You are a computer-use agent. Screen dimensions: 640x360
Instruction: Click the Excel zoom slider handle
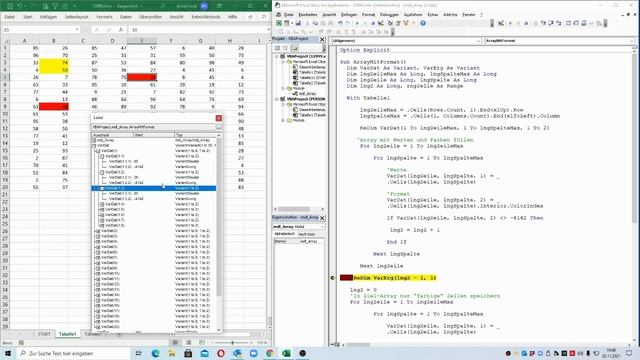232,342
